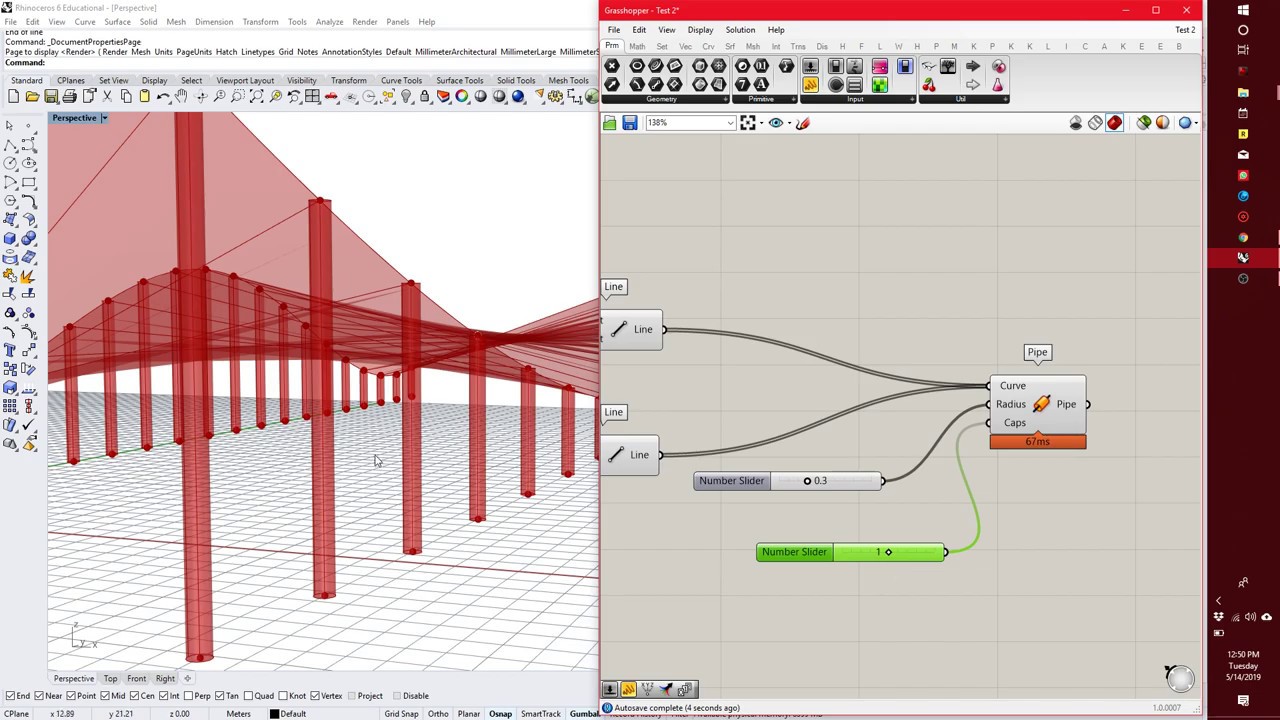This screenshot has width=1280, height=720.
Task: Switch to the Top viewport tab
Action: pyautogui.click(x=110, y=679)
